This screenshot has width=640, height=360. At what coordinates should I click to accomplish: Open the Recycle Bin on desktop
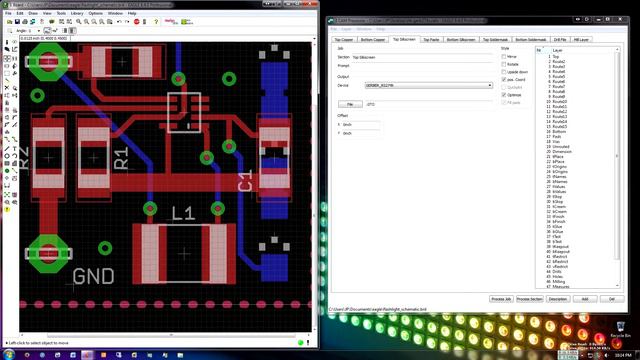click(x=620, y=329)
